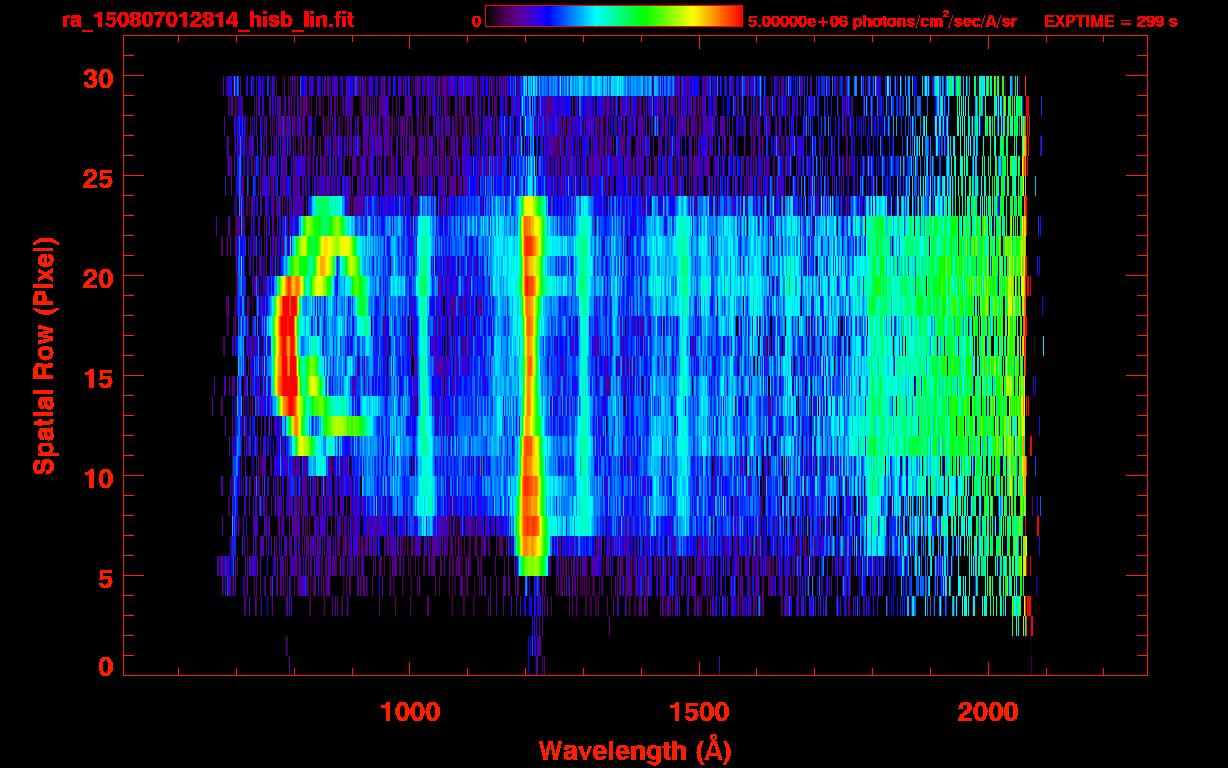Click the 5.00000e+06 photons/cm²/sec/A/sr label
Image resolution: width=1228 pixels, height=768 pixels.
coord(882,20)
